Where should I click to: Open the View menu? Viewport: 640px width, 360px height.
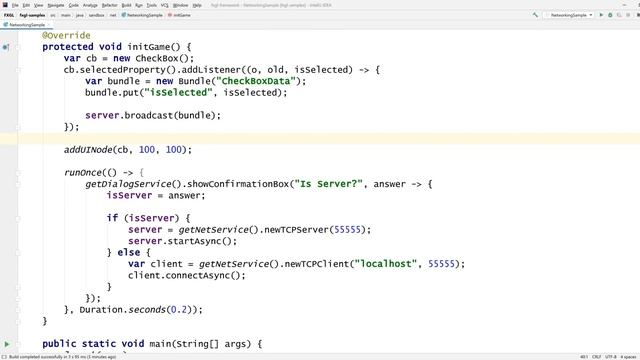point(38,5)
